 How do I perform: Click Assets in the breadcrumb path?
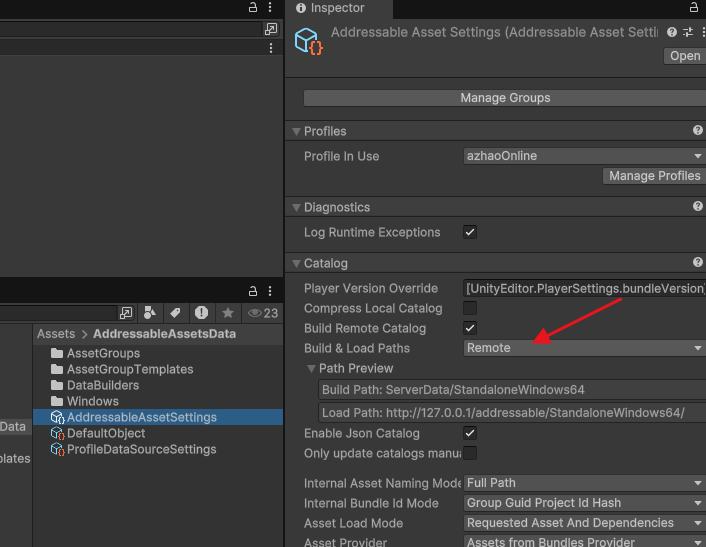tap(56, 334)
